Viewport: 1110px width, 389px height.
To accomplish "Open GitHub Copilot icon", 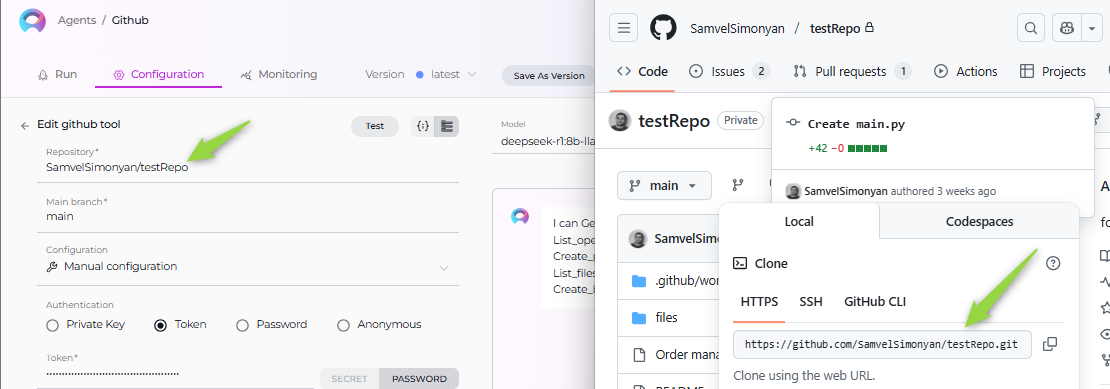I will pos(1067,28).
